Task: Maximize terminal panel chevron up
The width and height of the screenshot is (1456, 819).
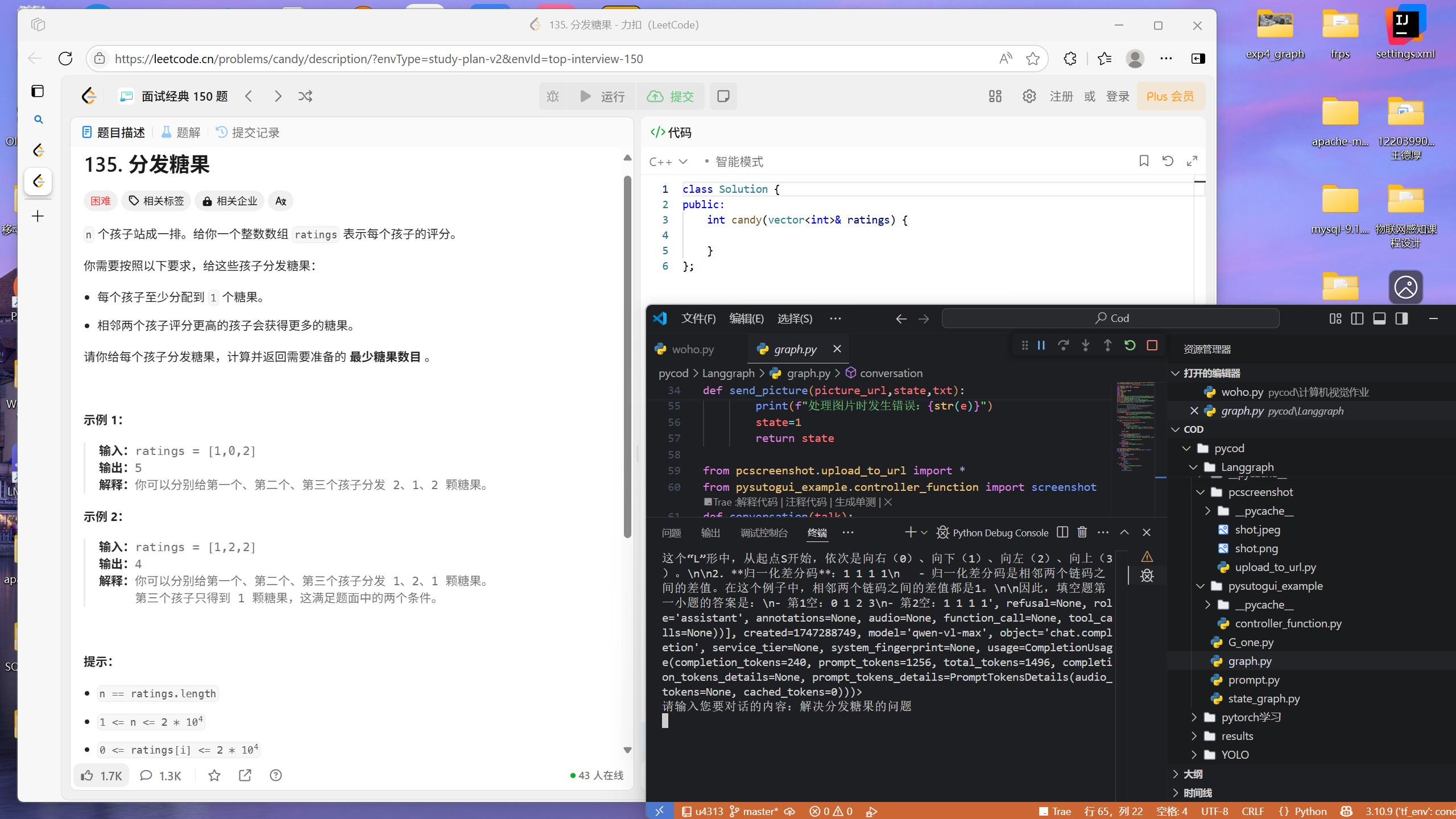Action: [x=1124, y=532]
